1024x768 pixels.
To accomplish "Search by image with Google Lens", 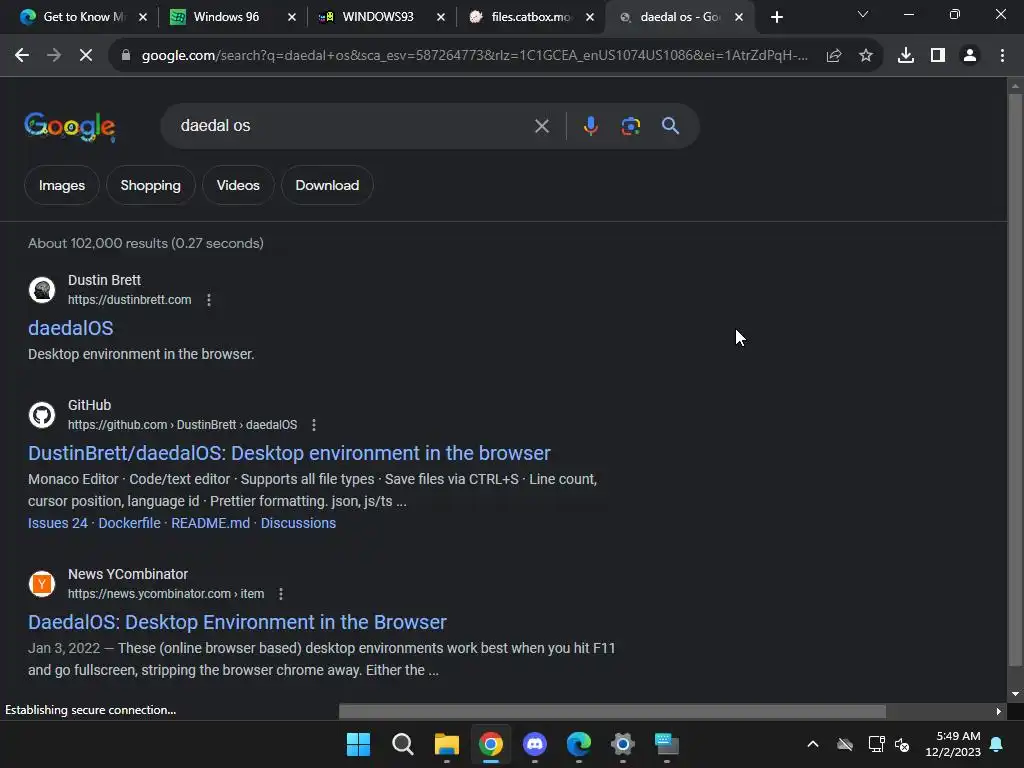I will pyautogui.click(x=631, y=126).
